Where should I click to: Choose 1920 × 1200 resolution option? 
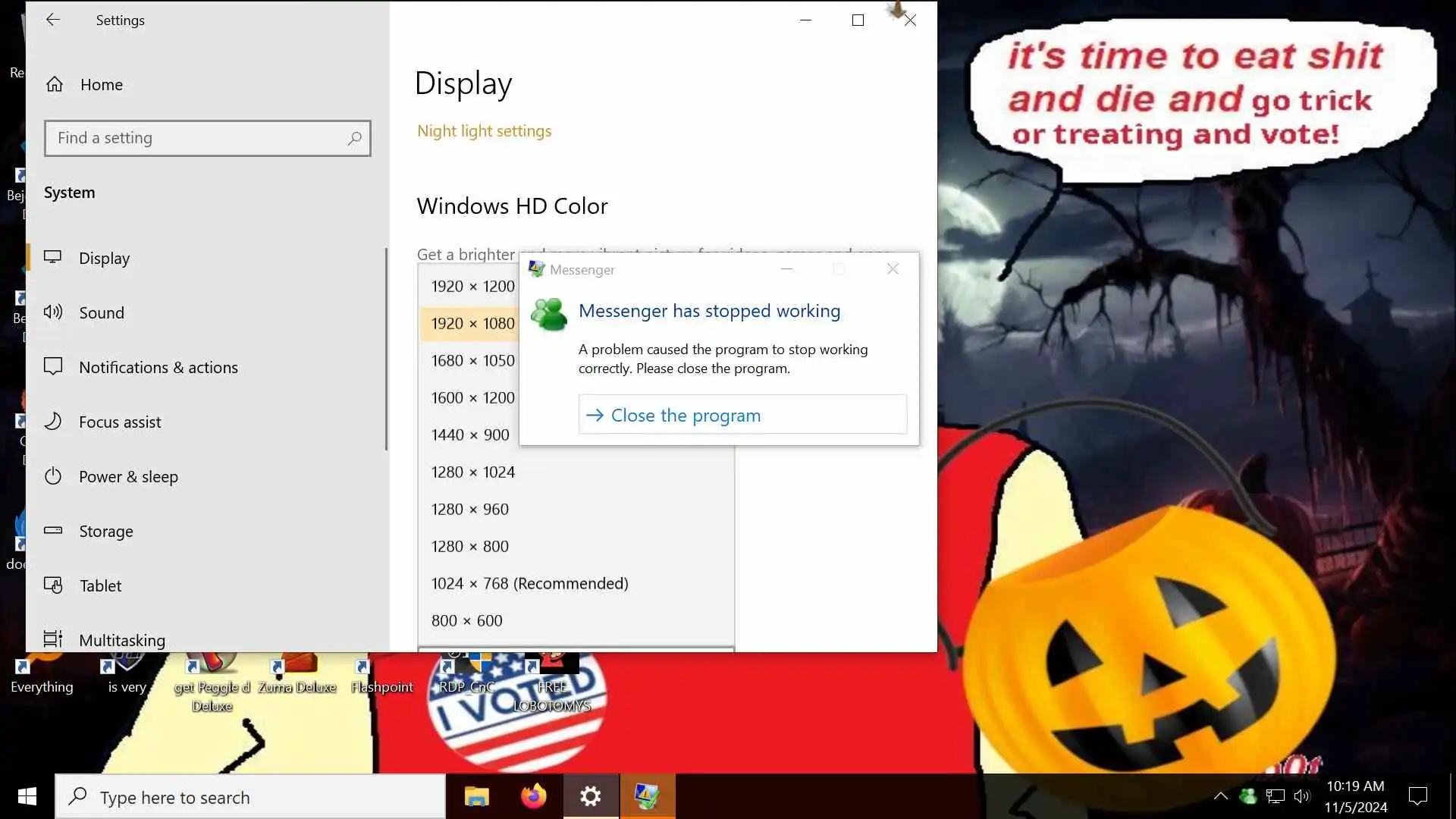coord(472,286)
